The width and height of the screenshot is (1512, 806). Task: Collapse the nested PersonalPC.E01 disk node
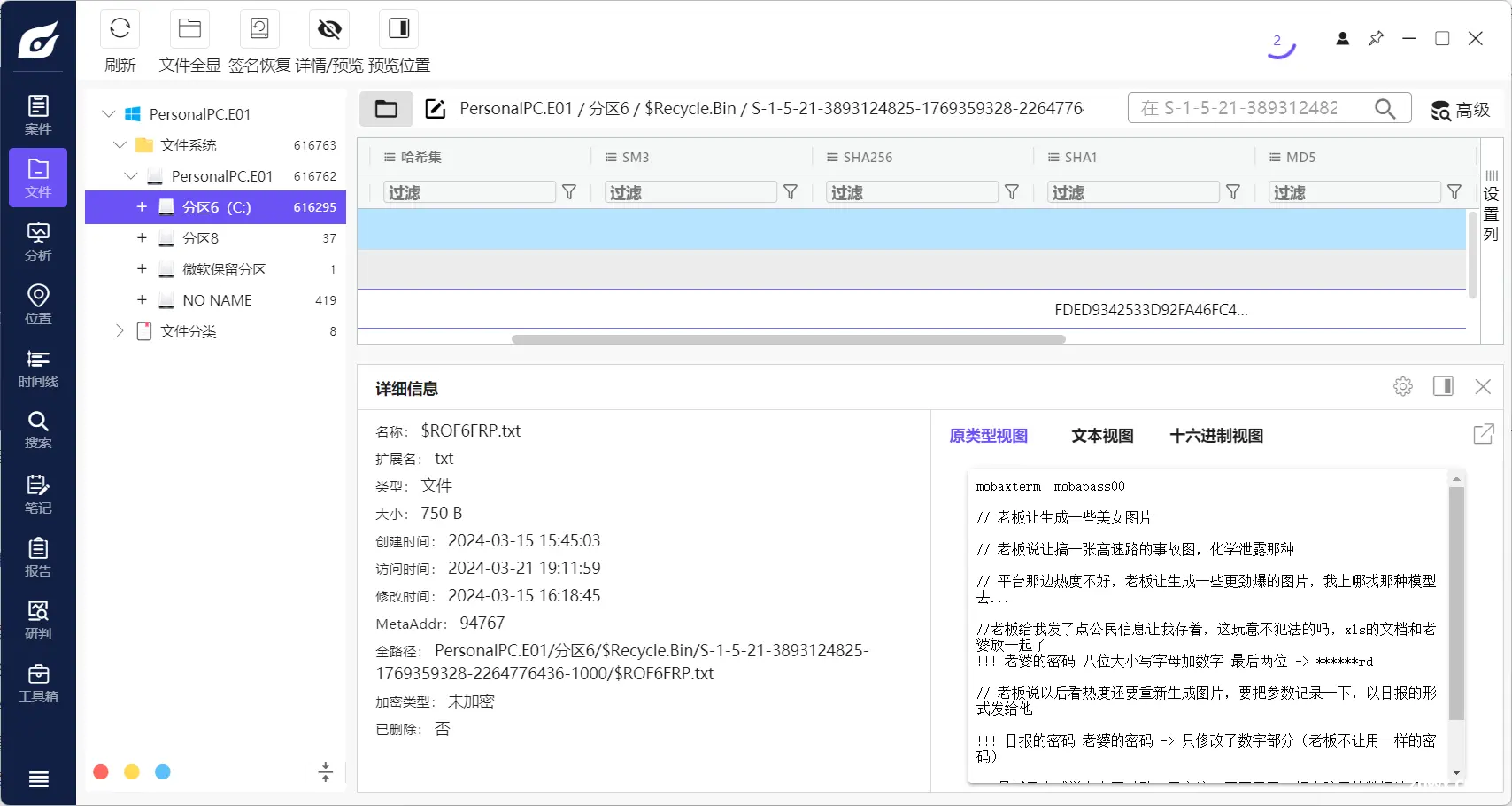coord(131,176)
